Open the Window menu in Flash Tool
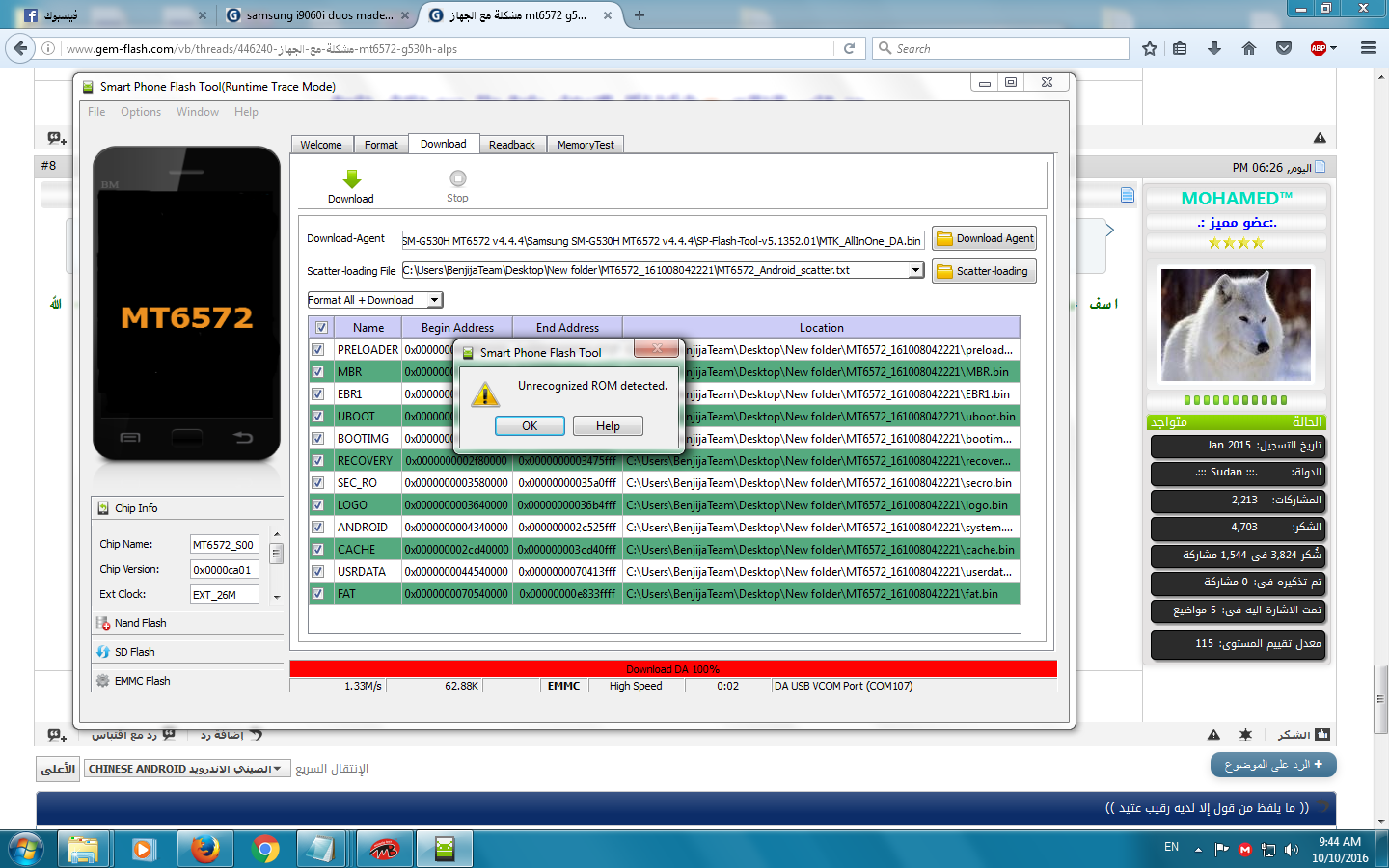The image size is (1389, 868). pos(198,112)
